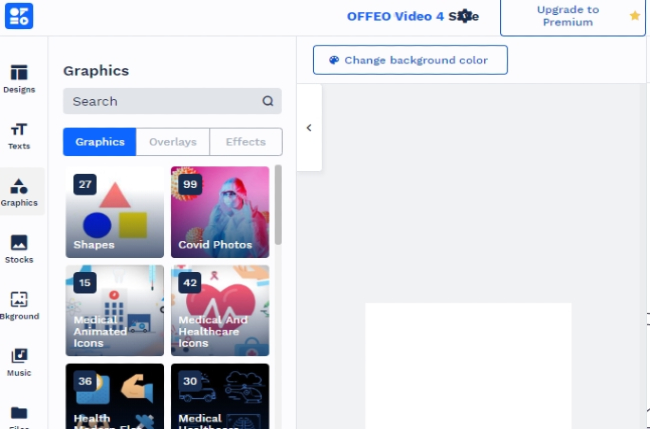Screen dimensions: 650x430
Task: Click Upgrade to Premium button
Action: click(572, 17)
